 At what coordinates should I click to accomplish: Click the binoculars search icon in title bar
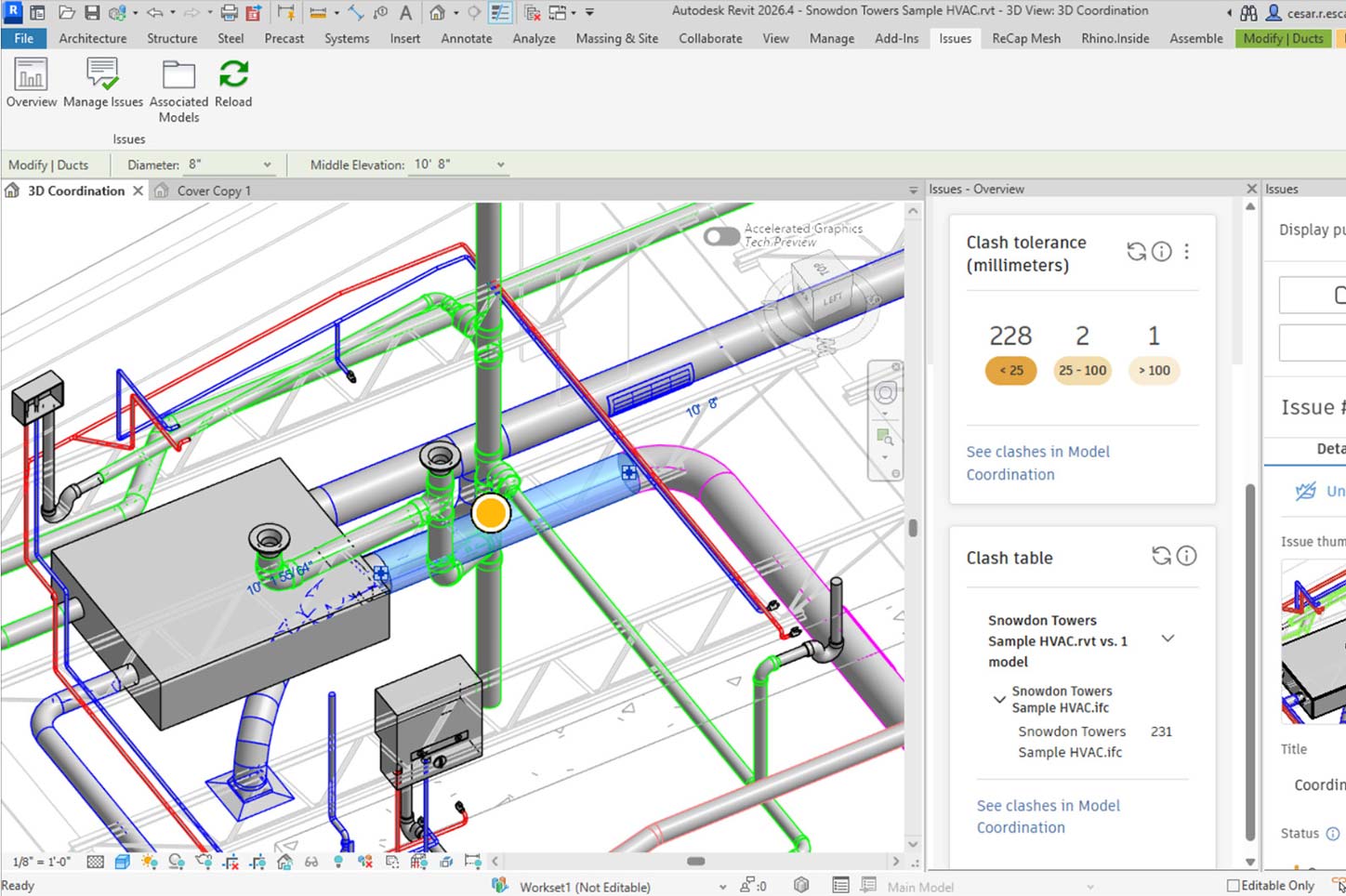pyautogui.click(x=1248, y=13)
